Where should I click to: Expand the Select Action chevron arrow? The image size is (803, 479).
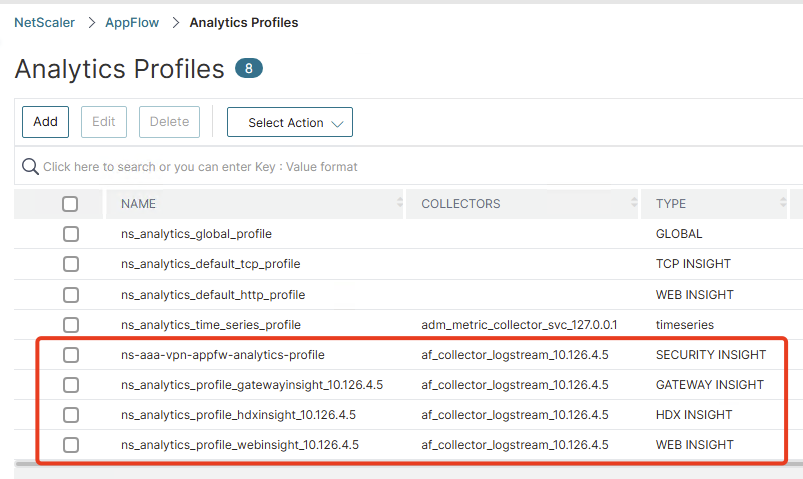[x=337, y=123]
